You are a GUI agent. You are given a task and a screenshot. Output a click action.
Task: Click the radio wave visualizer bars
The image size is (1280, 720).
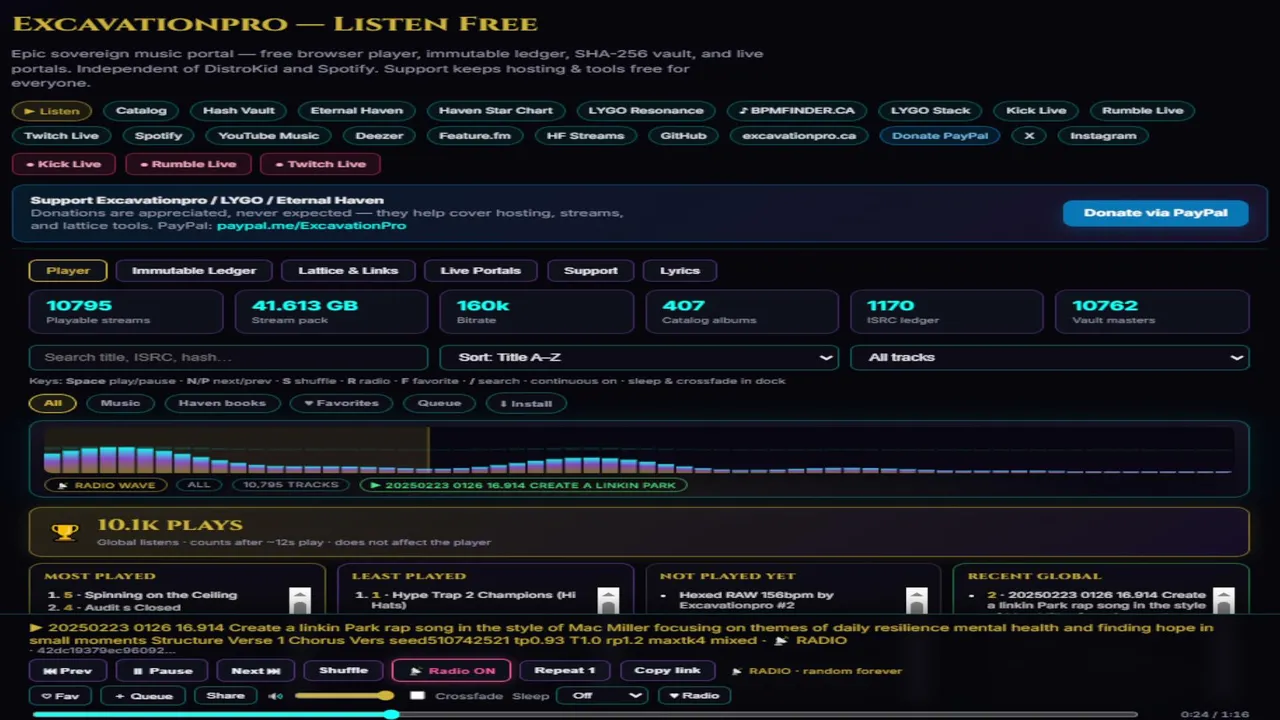(x=639, y=450)
